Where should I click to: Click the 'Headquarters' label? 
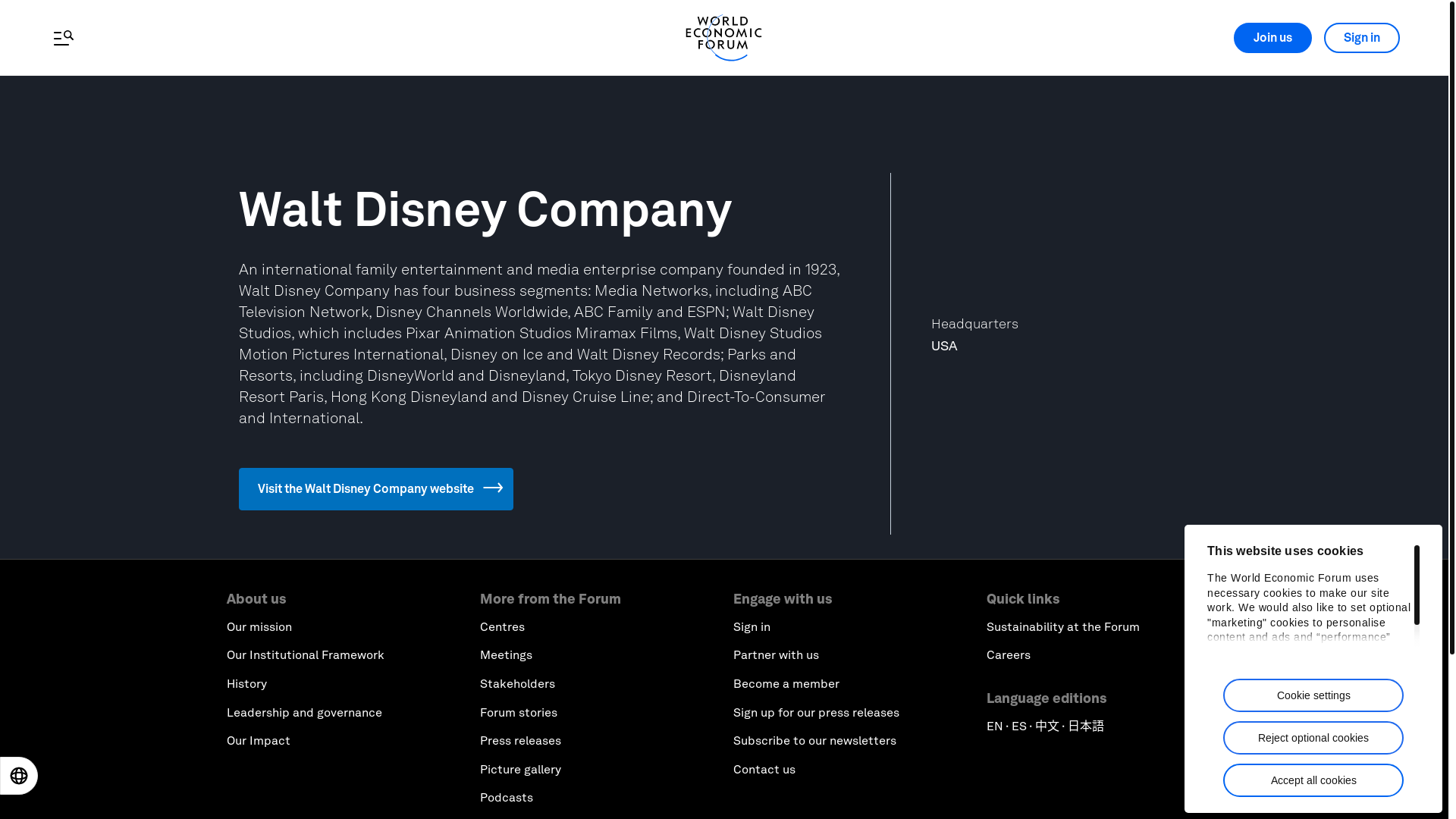tap(974, 324)
